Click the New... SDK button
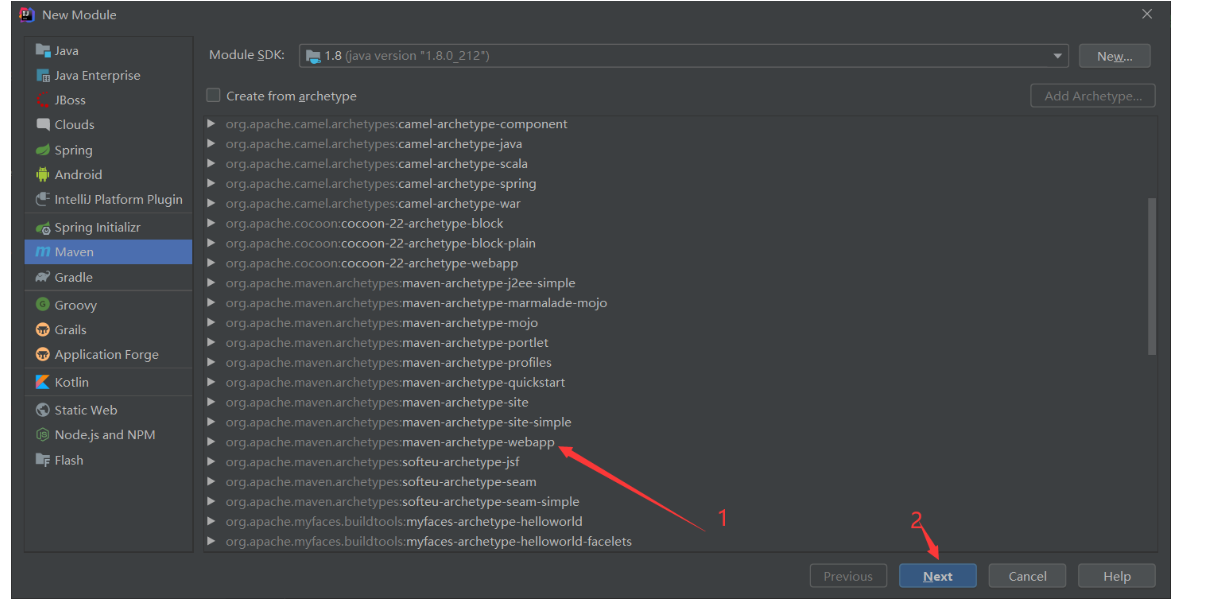1206x606 pixels. pos(1114,56)
